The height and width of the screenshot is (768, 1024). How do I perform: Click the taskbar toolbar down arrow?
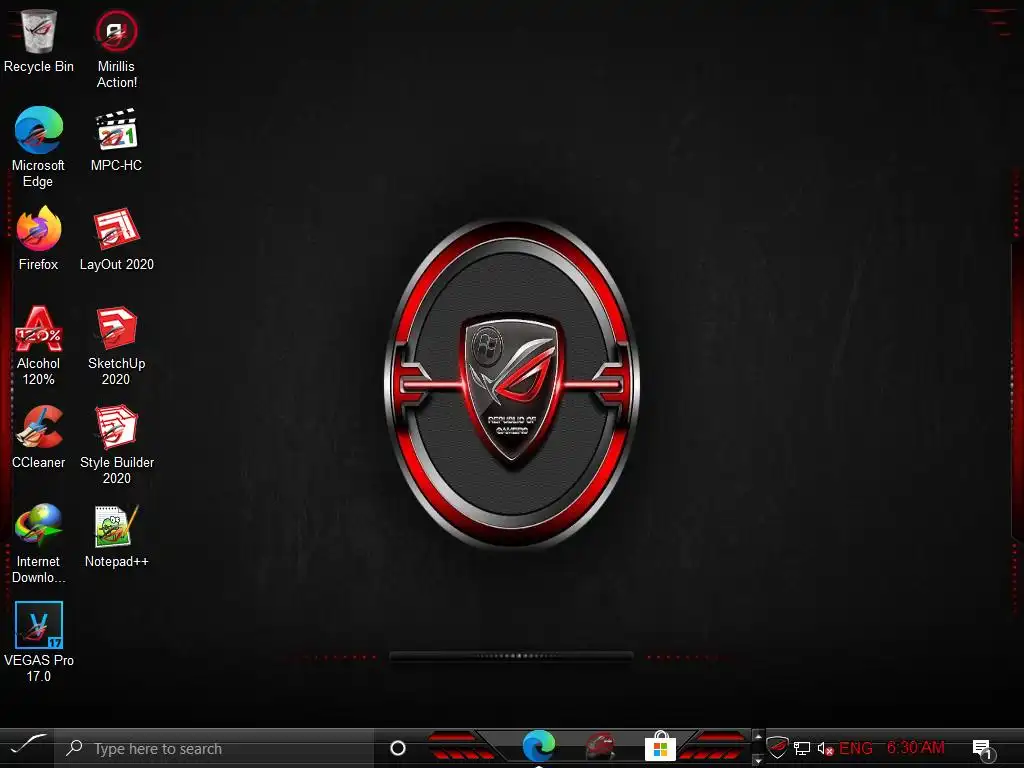758,760
